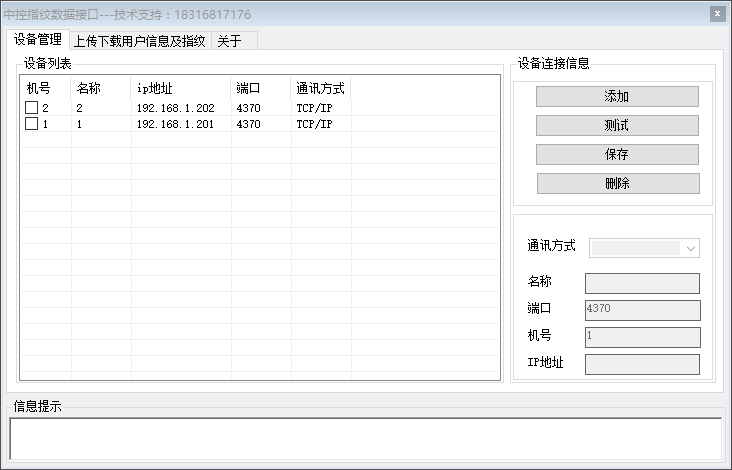Click the 名称 input field

click(x=642, y=284)
